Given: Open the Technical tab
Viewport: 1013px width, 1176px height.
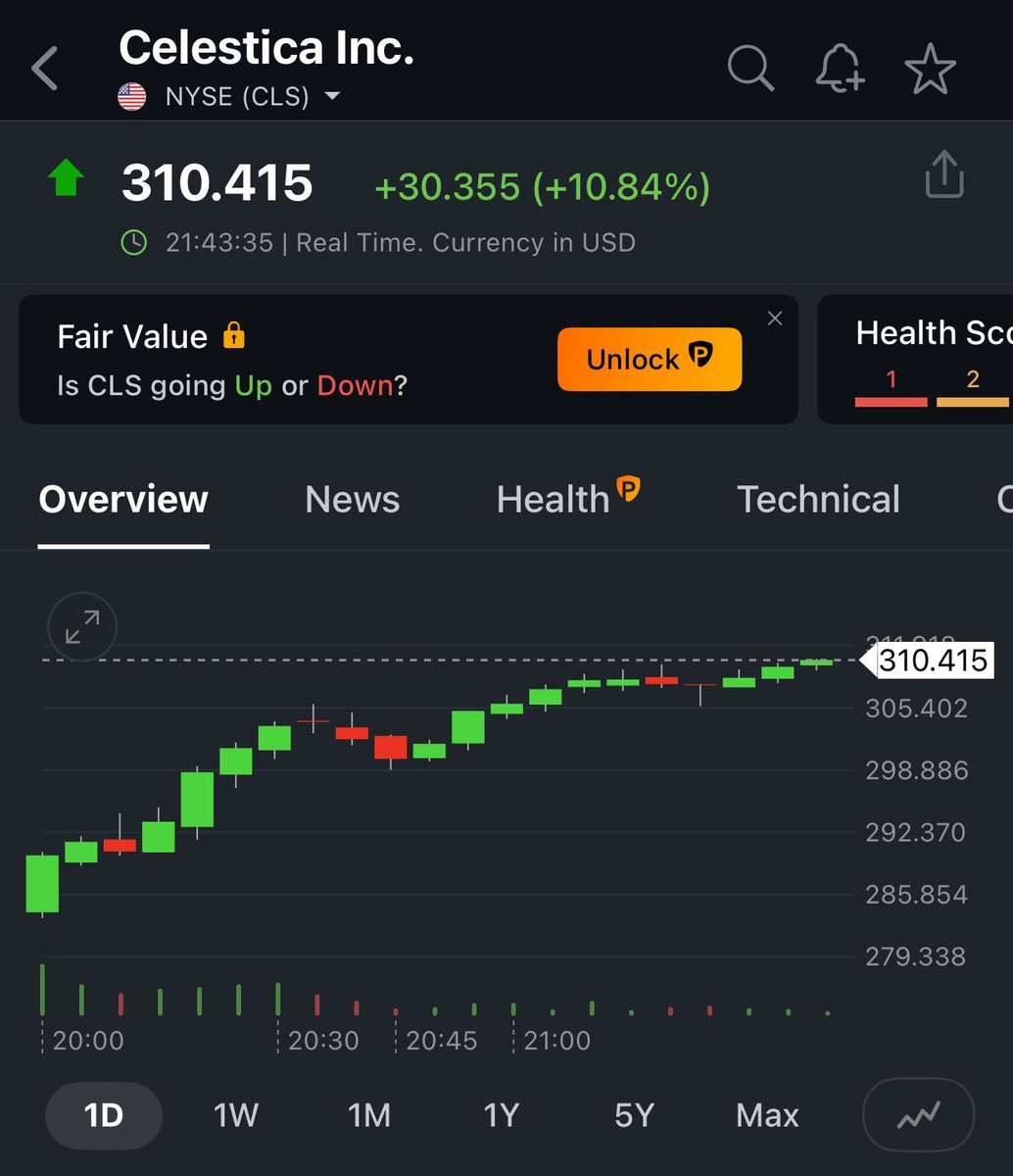Looking at the screenshot, I should click(x=818, y=500).
